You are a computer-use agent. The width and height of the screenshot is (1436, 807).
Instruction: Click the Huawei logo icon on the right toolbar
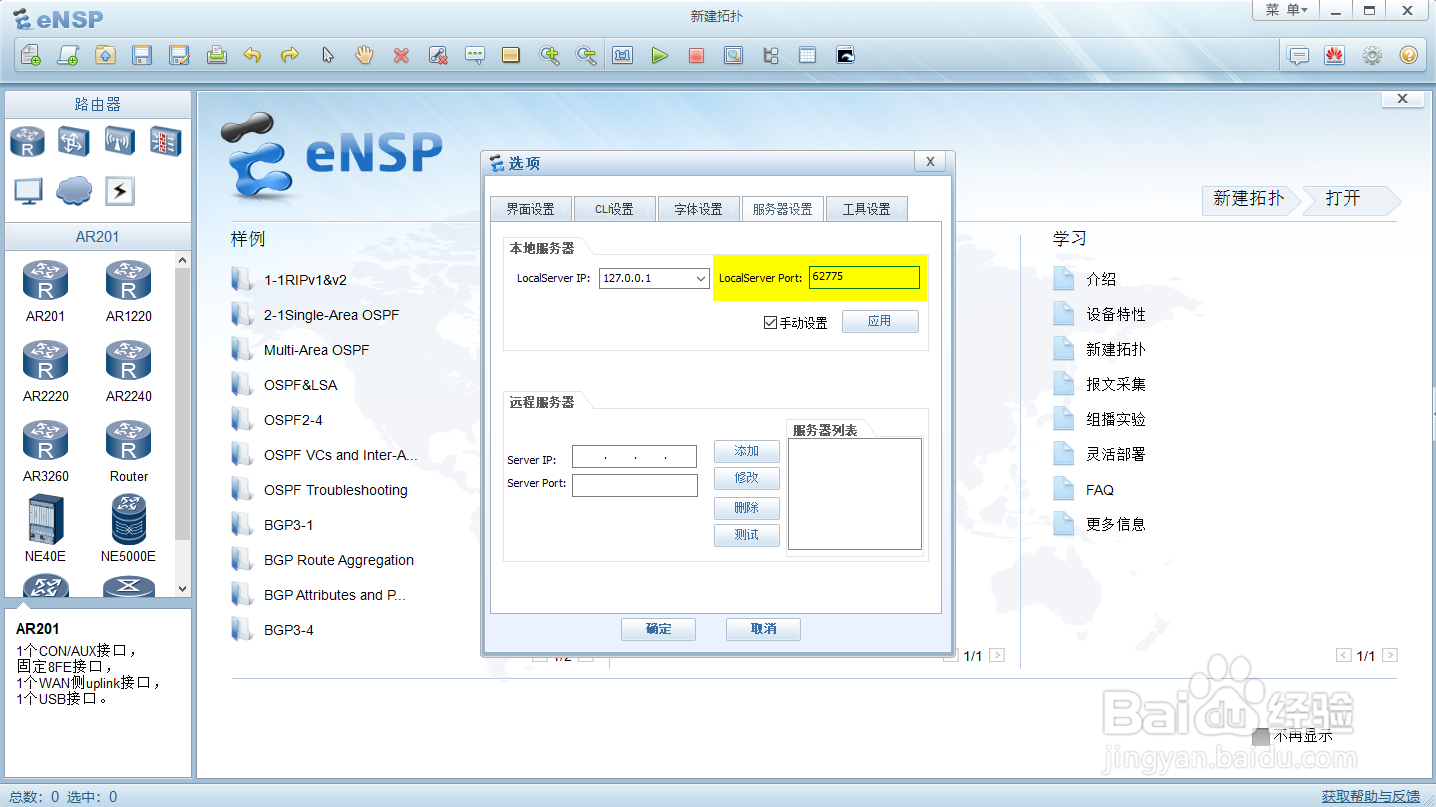pos(1335,55)
